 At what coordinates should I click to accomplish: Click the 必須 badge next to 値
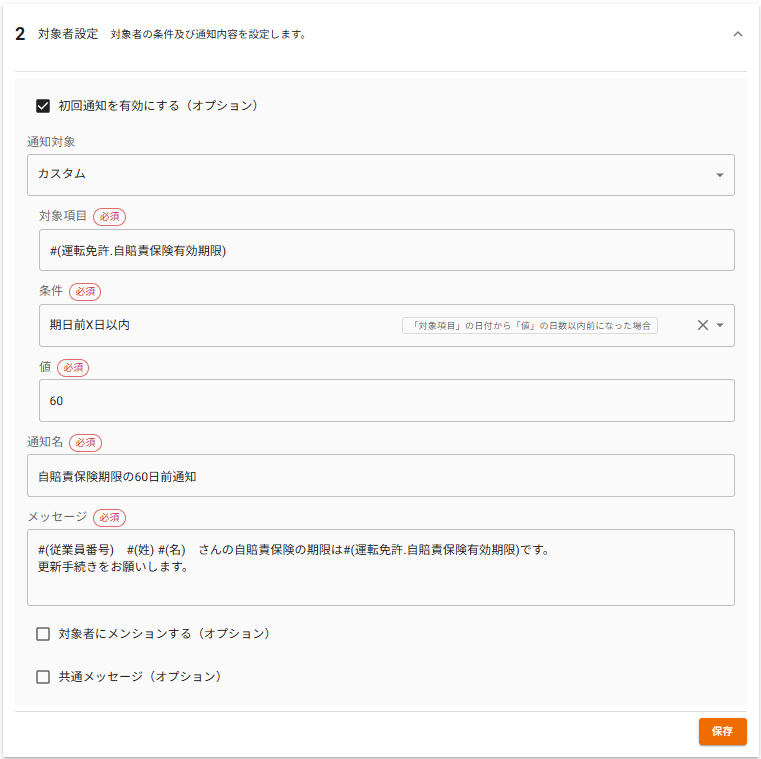point(73,367)
